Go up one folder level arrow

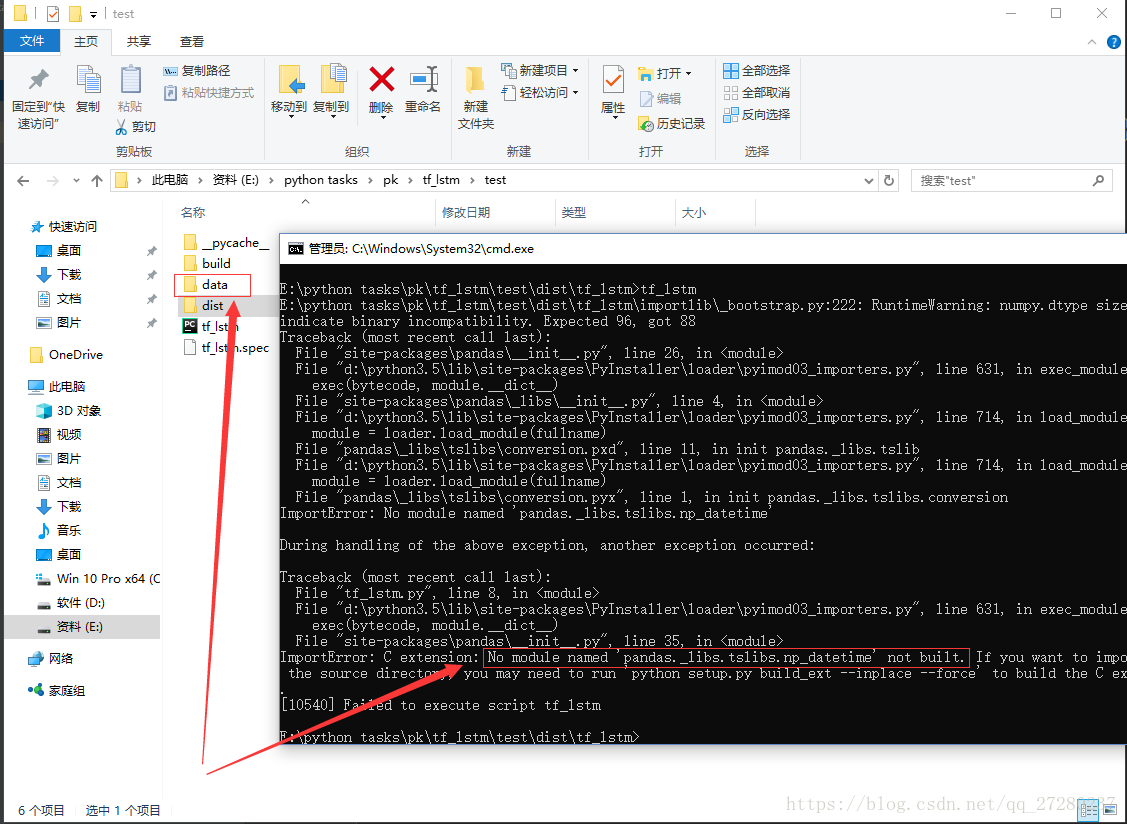click(x=97, y=180)
